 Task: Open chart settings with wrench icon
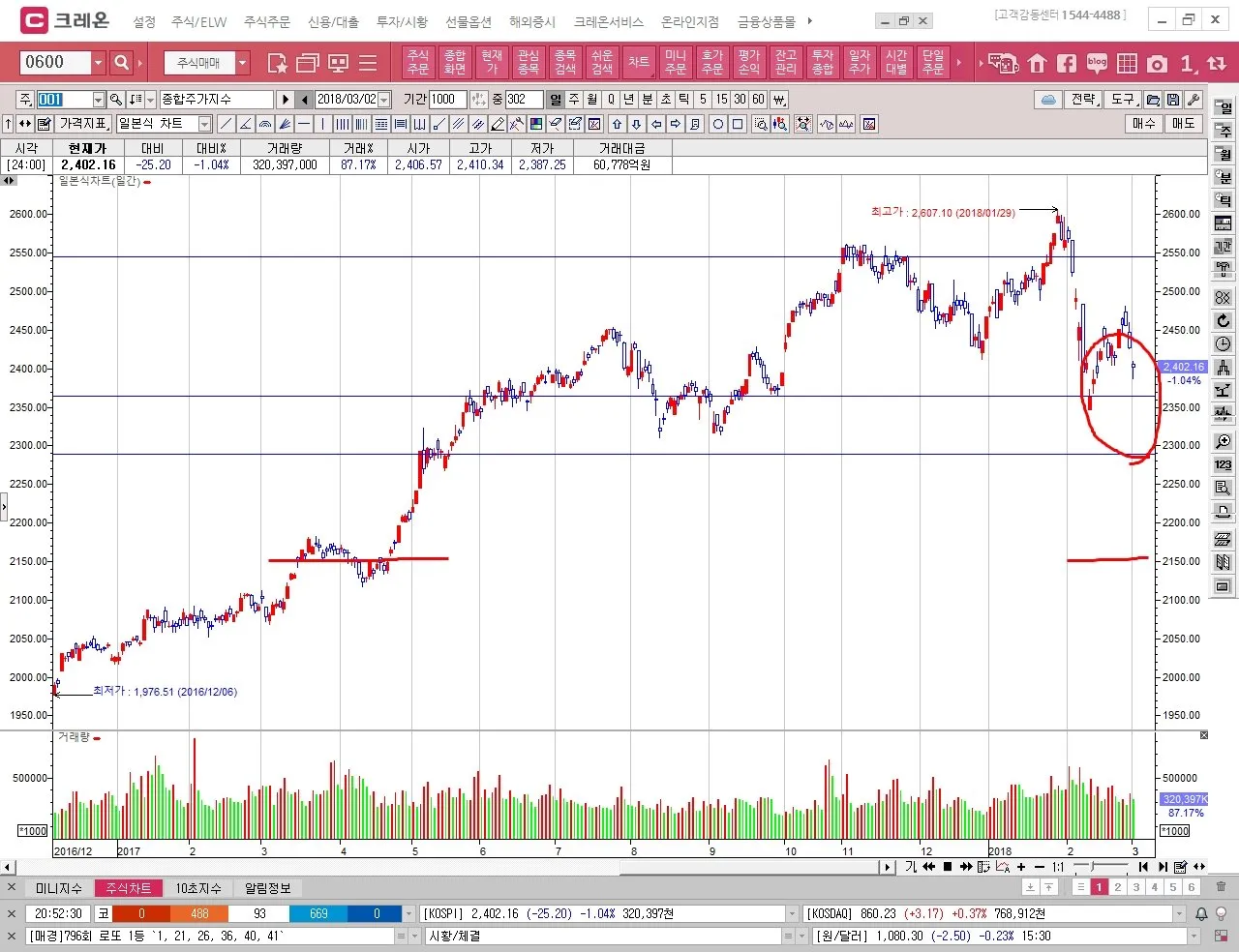pos(1194,100)
